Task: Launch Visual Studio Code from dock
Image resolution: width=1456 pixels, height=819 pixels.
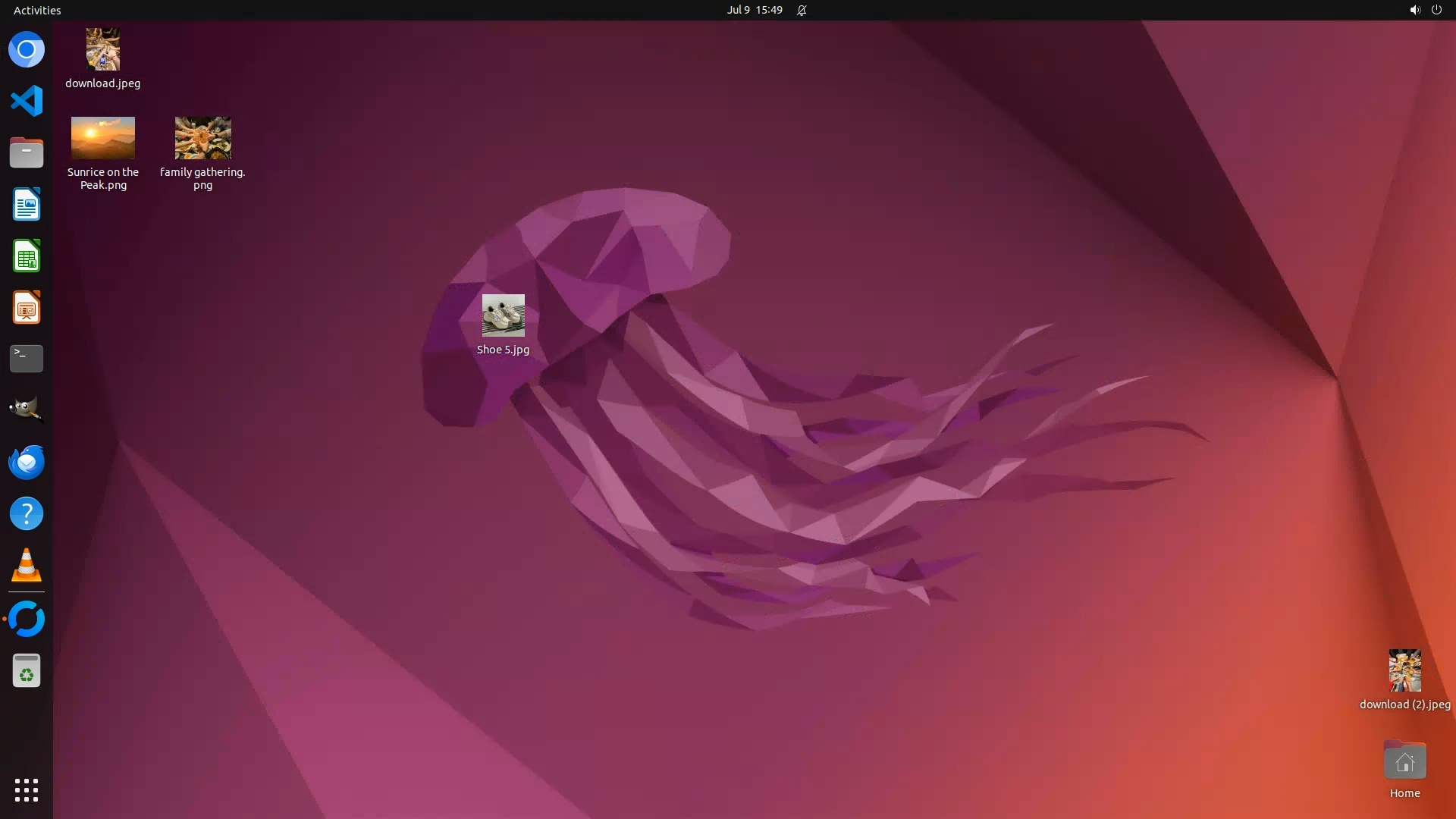Action: click(x=27, y=101)
